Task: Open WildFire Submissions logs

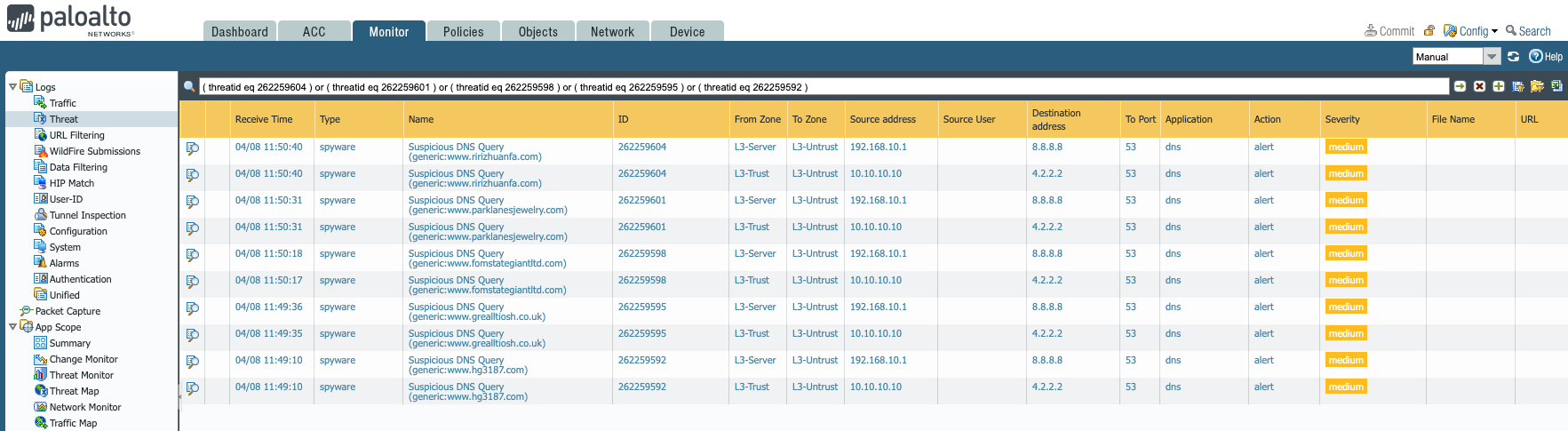Action: click(x=95, y=151)
